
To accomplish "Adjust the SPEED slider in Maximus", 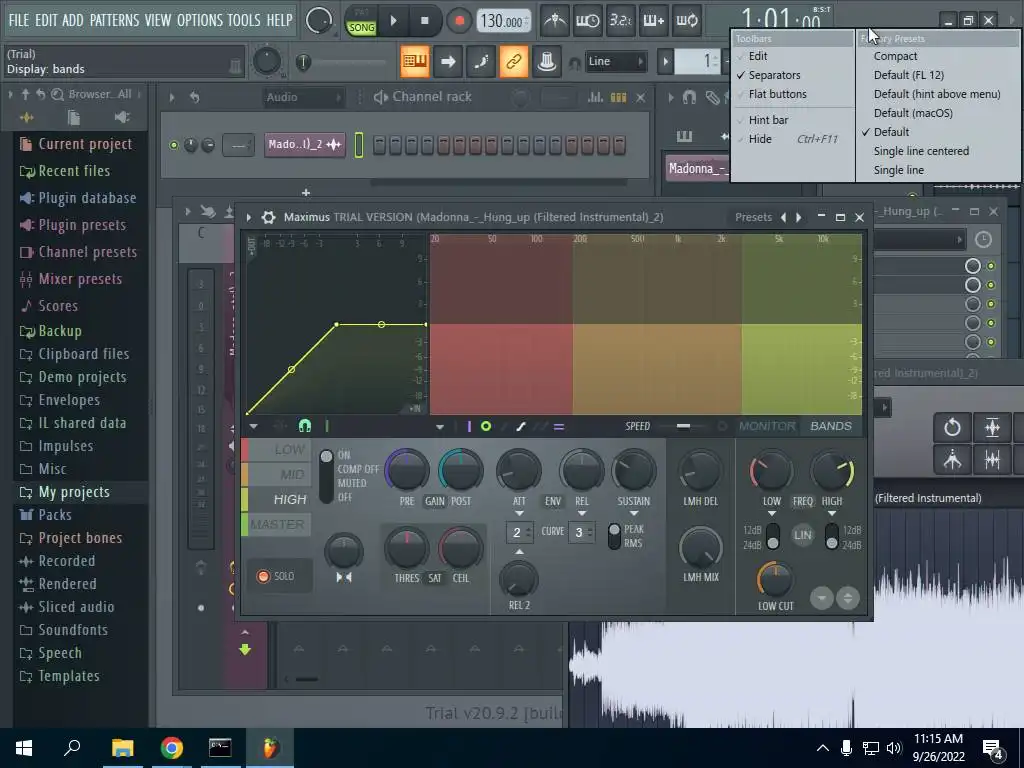I will pos(683,426).
